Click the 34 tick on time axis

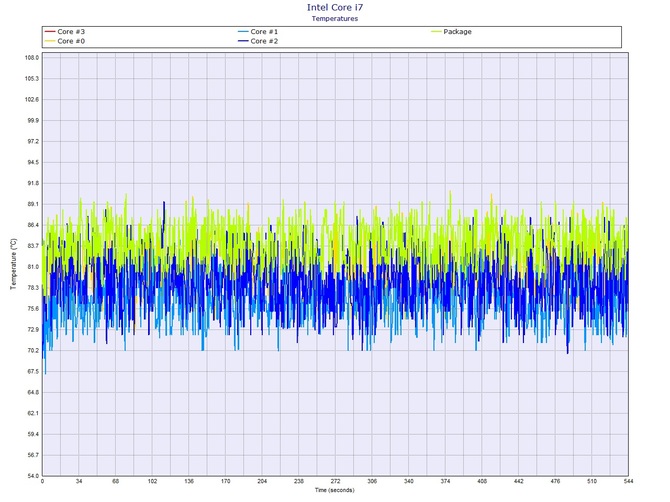coord(79,481)
